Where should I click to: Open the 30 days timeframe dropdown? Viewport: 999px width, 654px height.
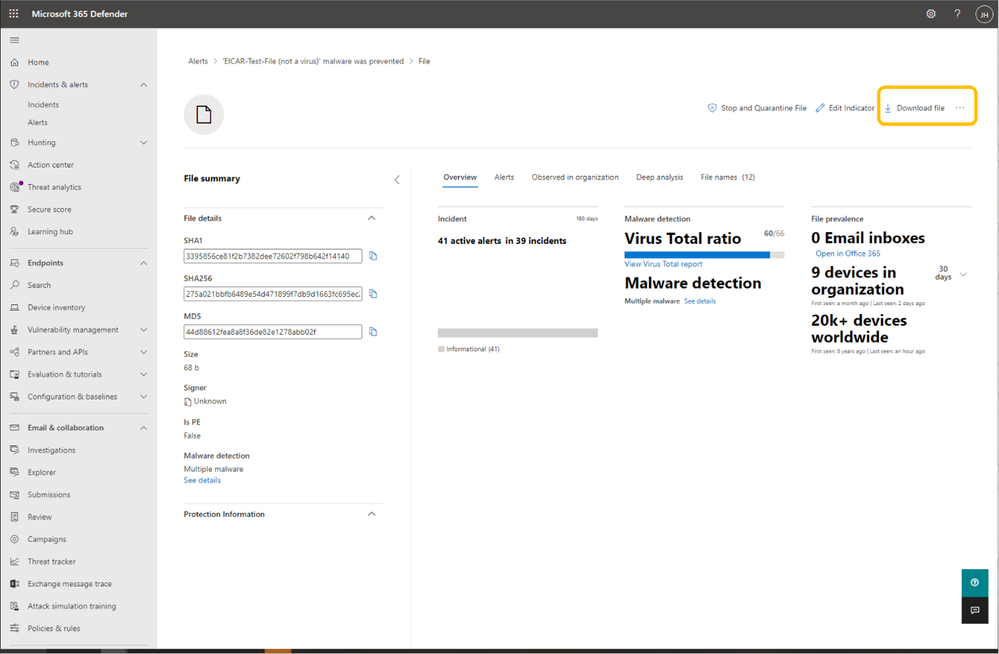pos(963,275)
